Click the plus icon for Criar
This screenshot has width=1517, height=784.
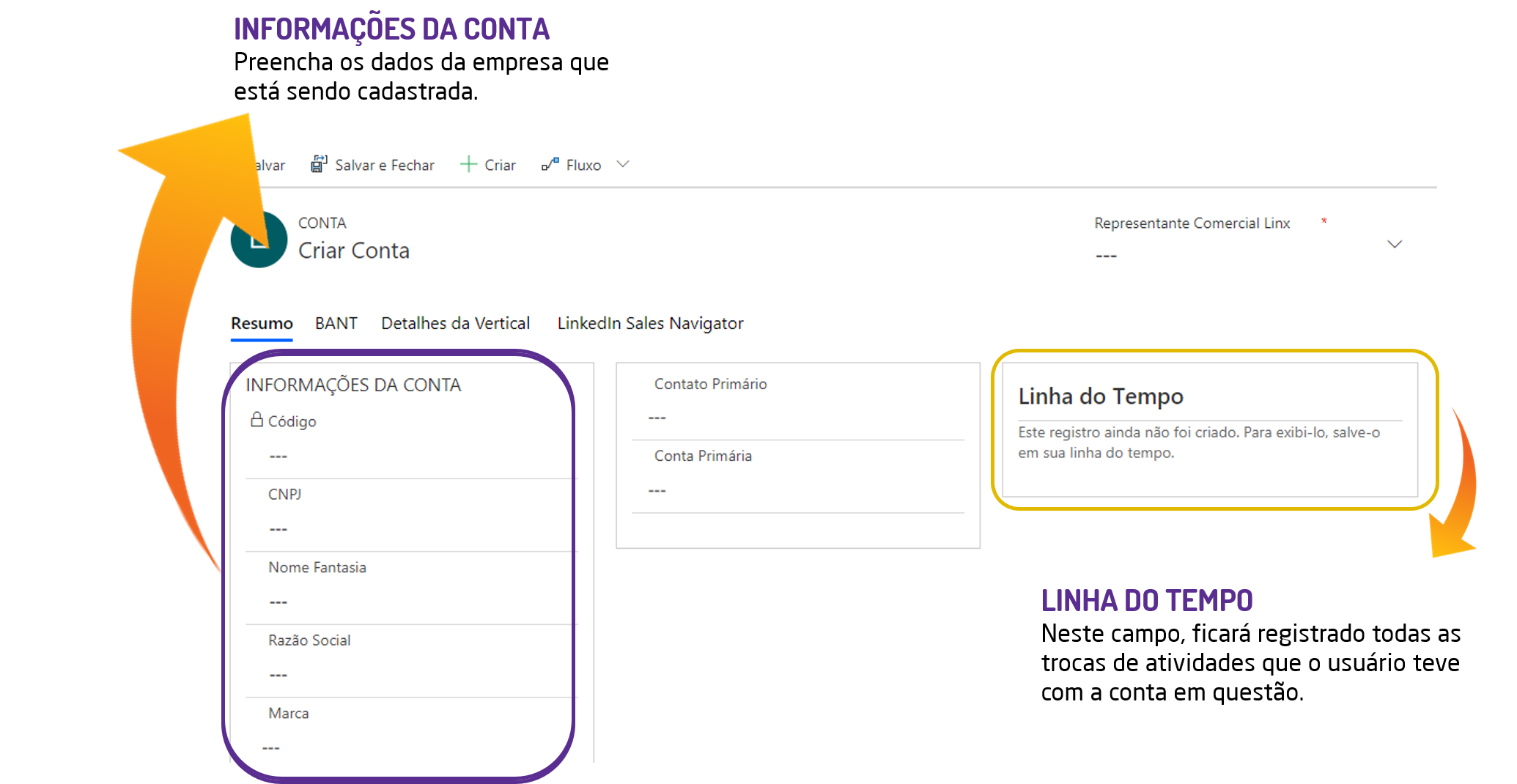[468, 164]
